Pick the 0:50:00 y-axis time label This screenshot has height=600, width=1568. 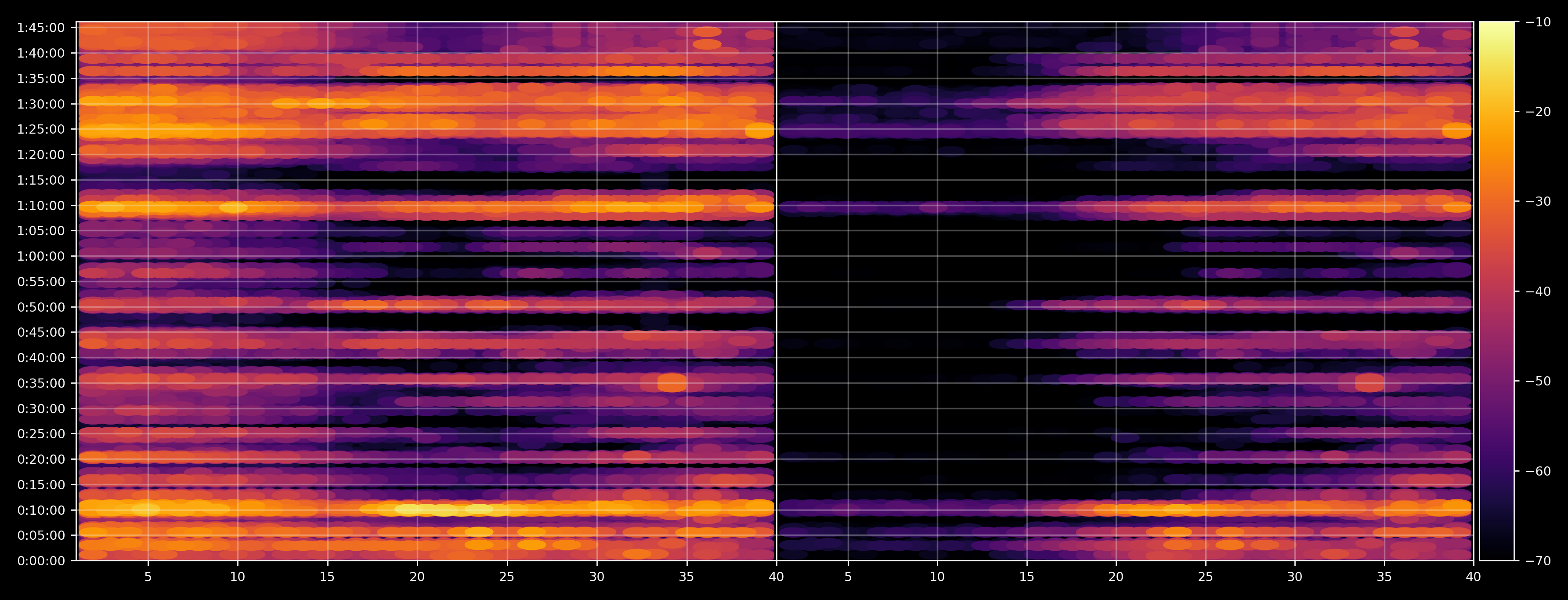(41, 307)
